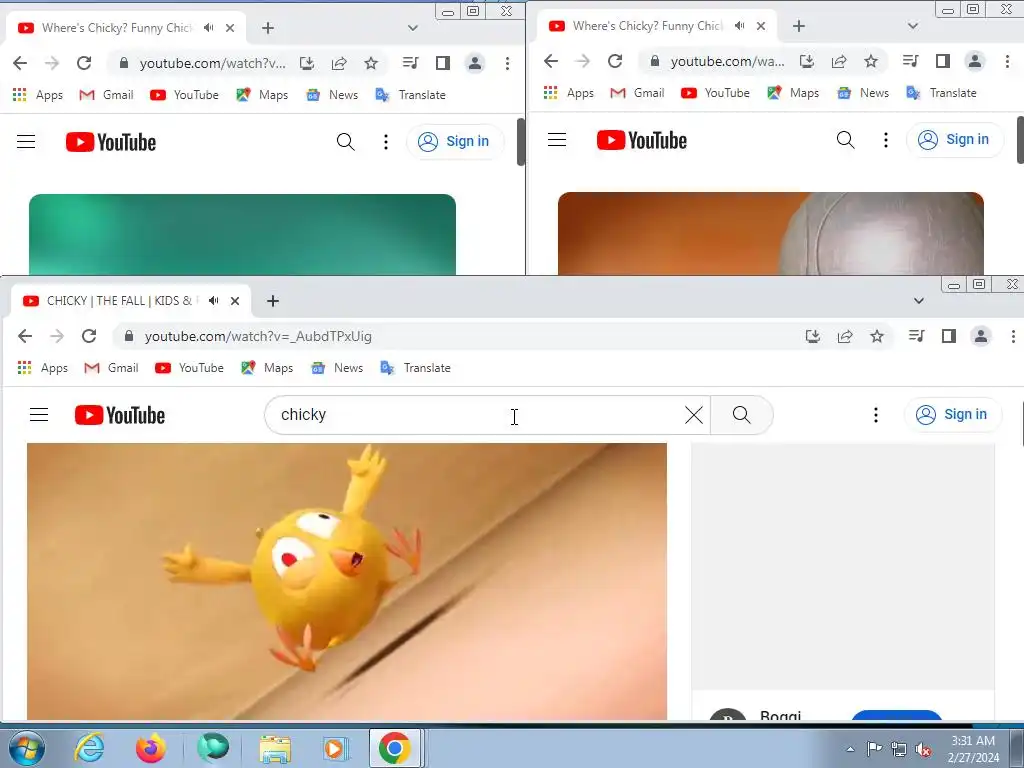Image resolution: width=1024 pixels, height=768 pixels.
Task: Show hidden system tray icons
Action: (850, 749)
